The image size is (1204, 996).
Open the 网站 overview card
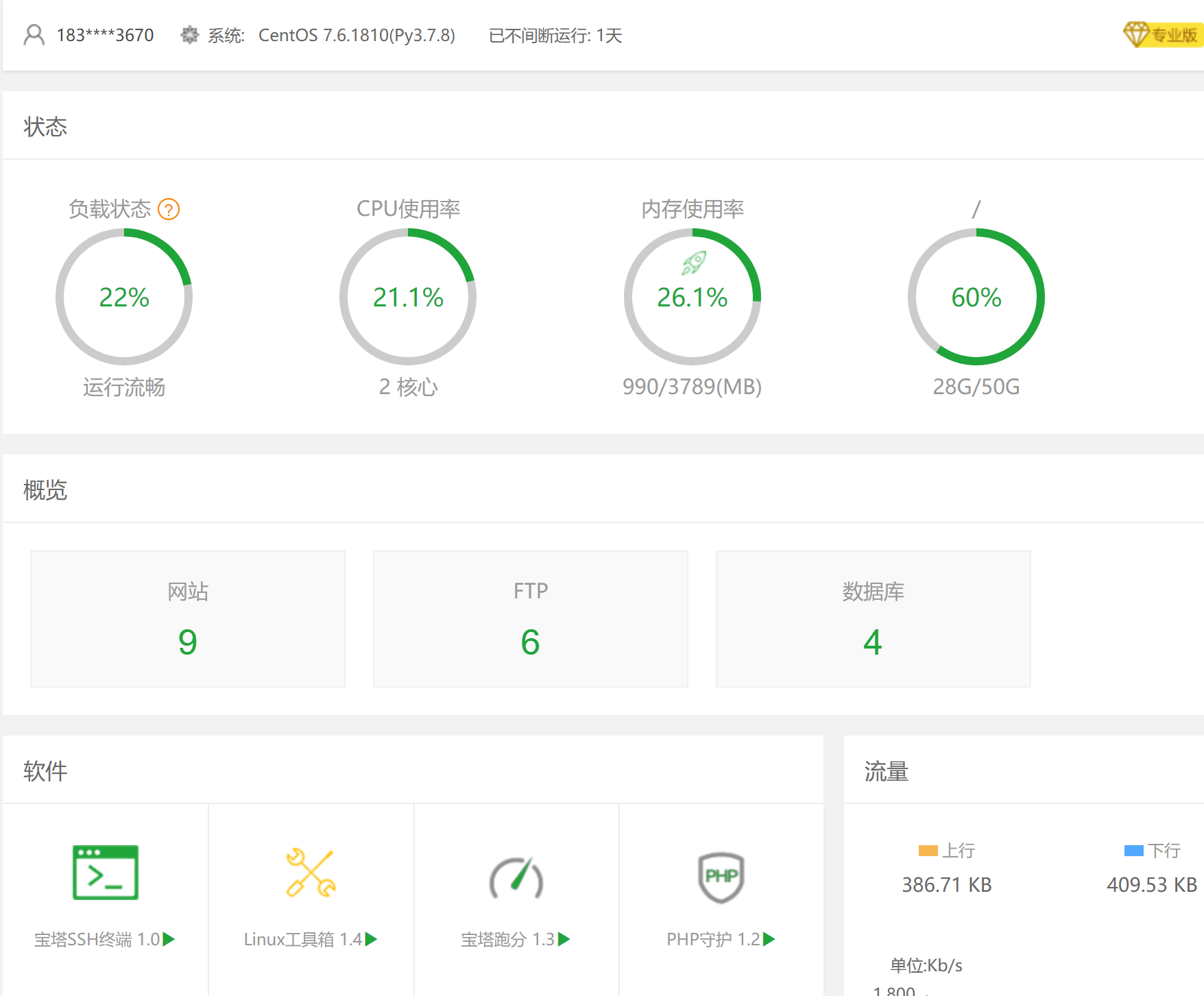point(188,618)
